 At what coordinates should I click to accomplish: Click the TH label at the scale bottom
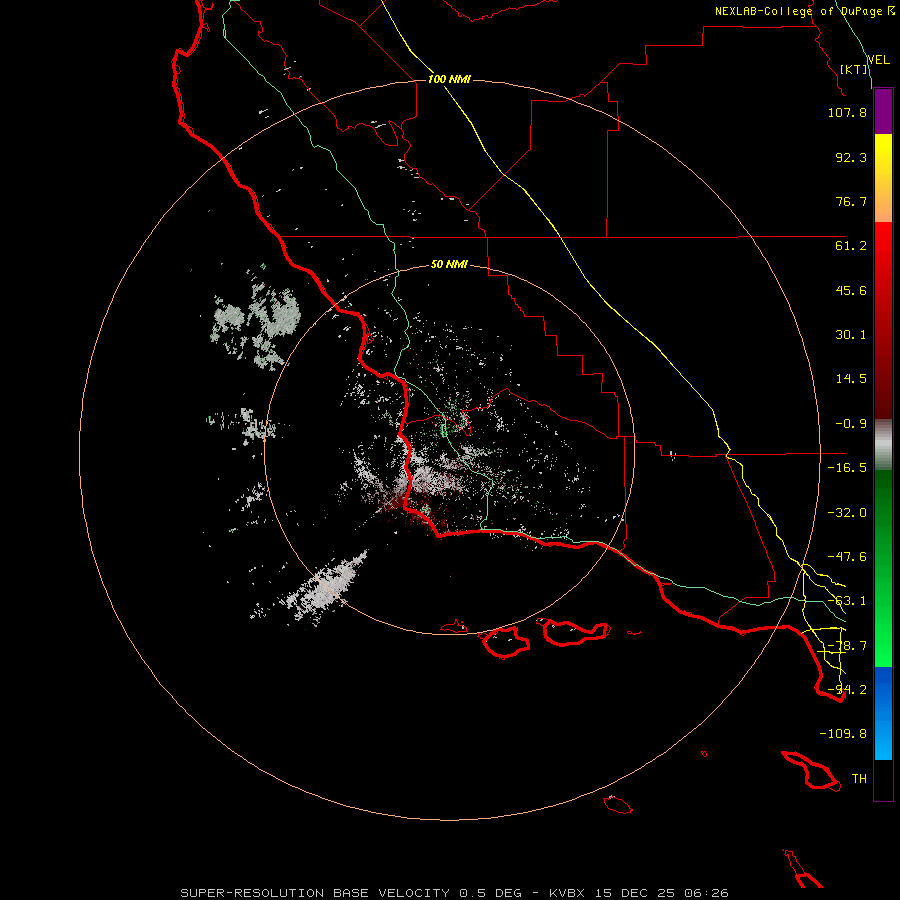click(859, 779)
